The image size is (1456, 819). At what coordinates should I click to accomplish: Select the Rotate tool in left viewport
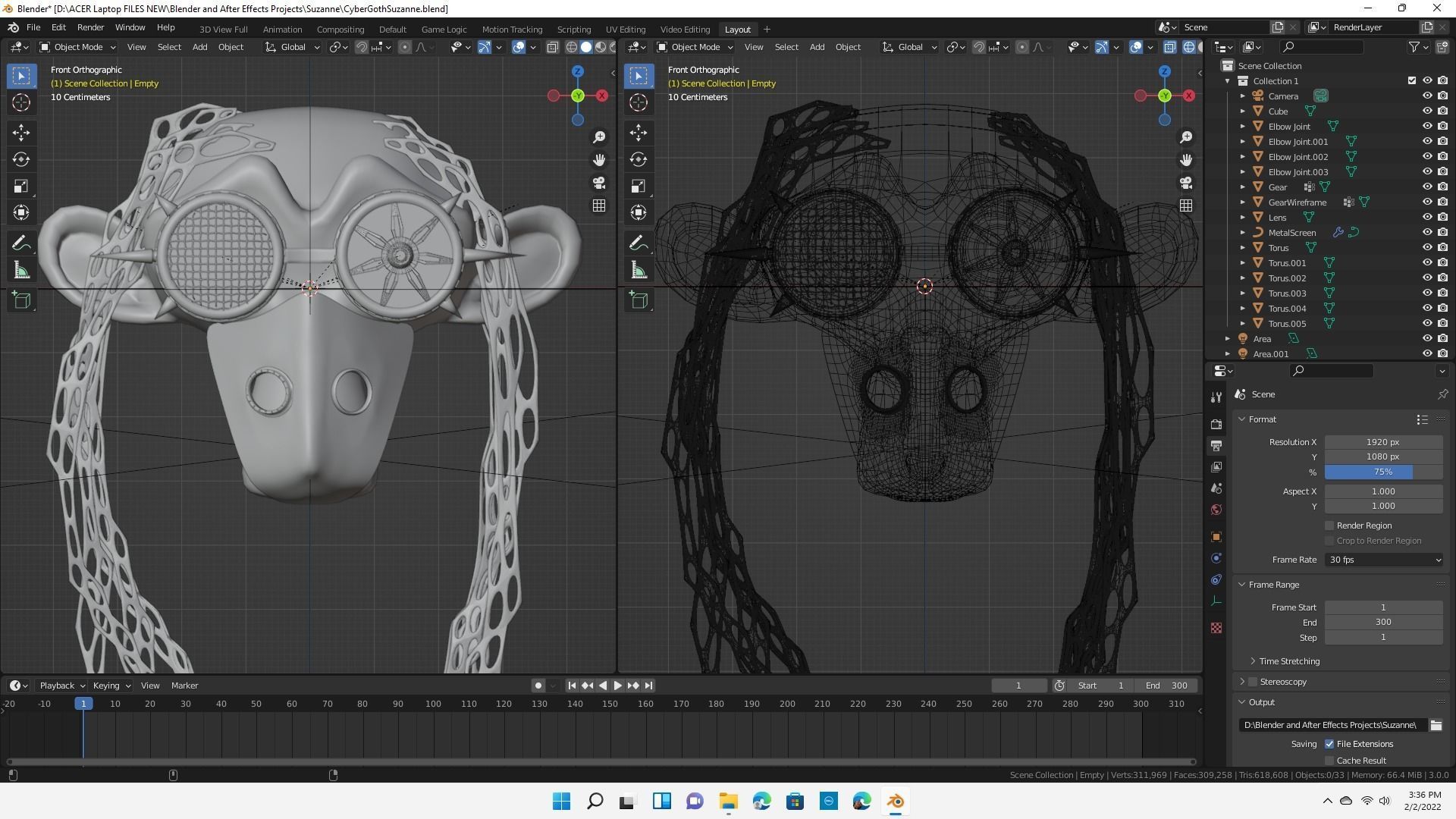[21, 159]
